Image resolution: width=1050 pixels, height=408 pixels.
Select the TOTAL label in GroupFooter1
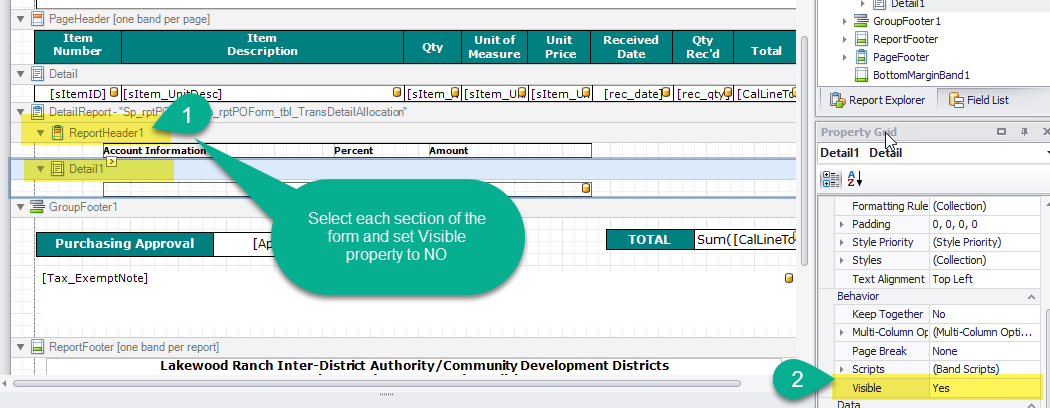tap(650, 240)
